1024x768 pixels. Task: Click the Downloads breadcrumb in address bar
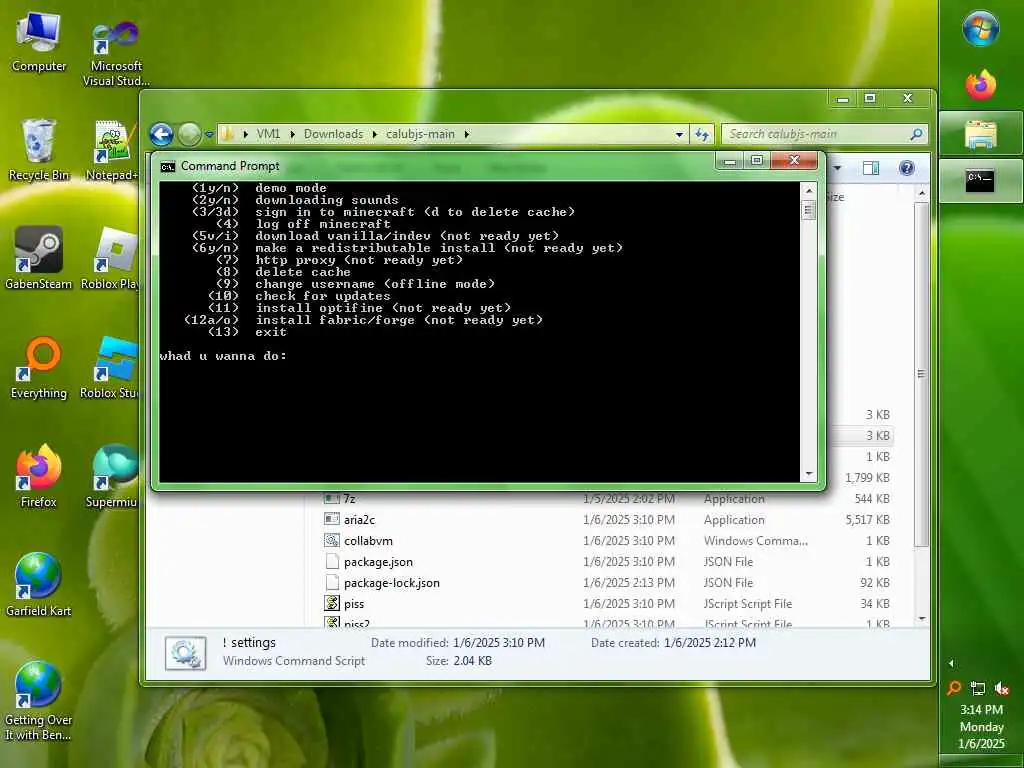click(x=333, y=134)
